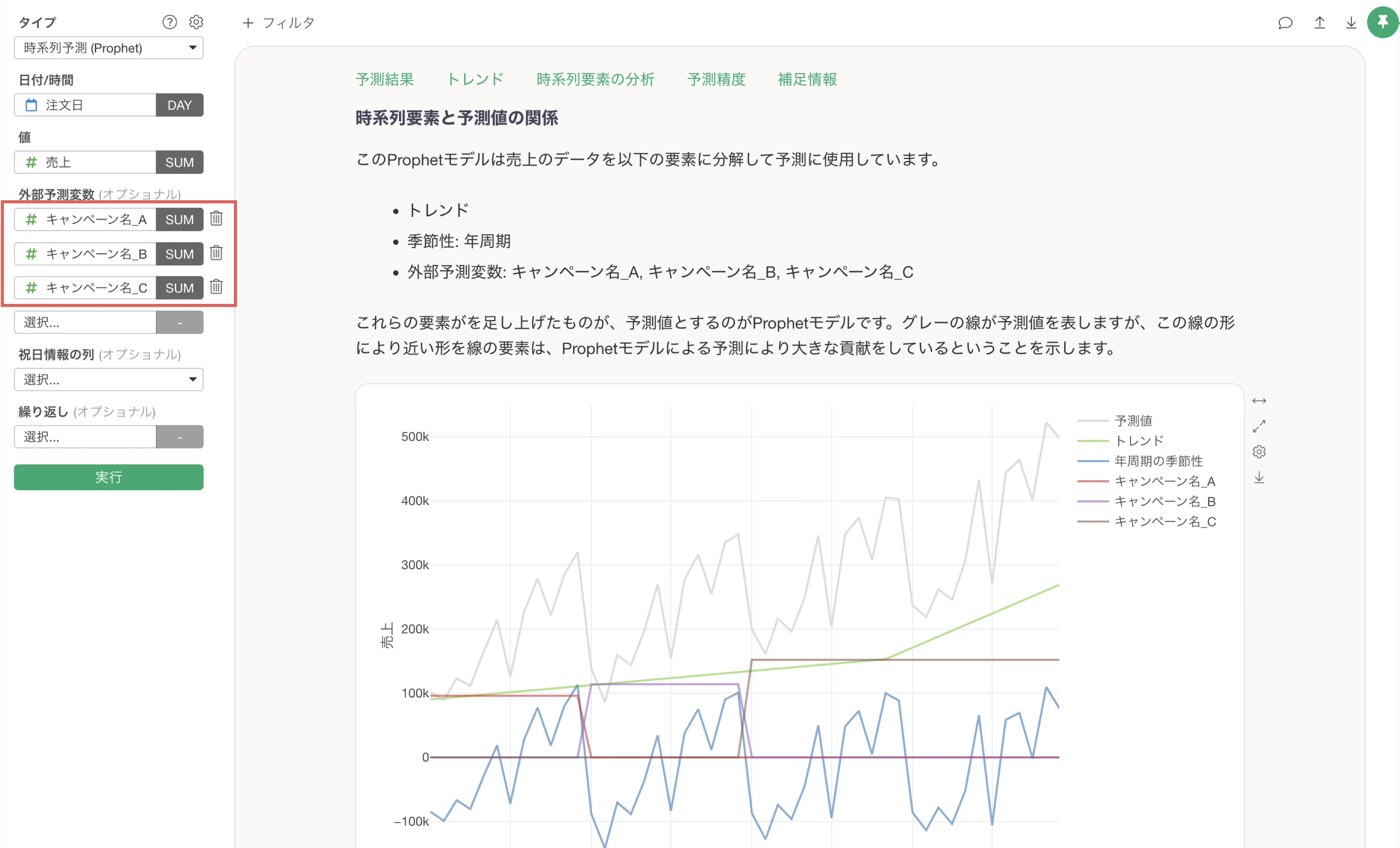Open chart settings gear icon
1400x848 pixels.
coord(1259,452)
